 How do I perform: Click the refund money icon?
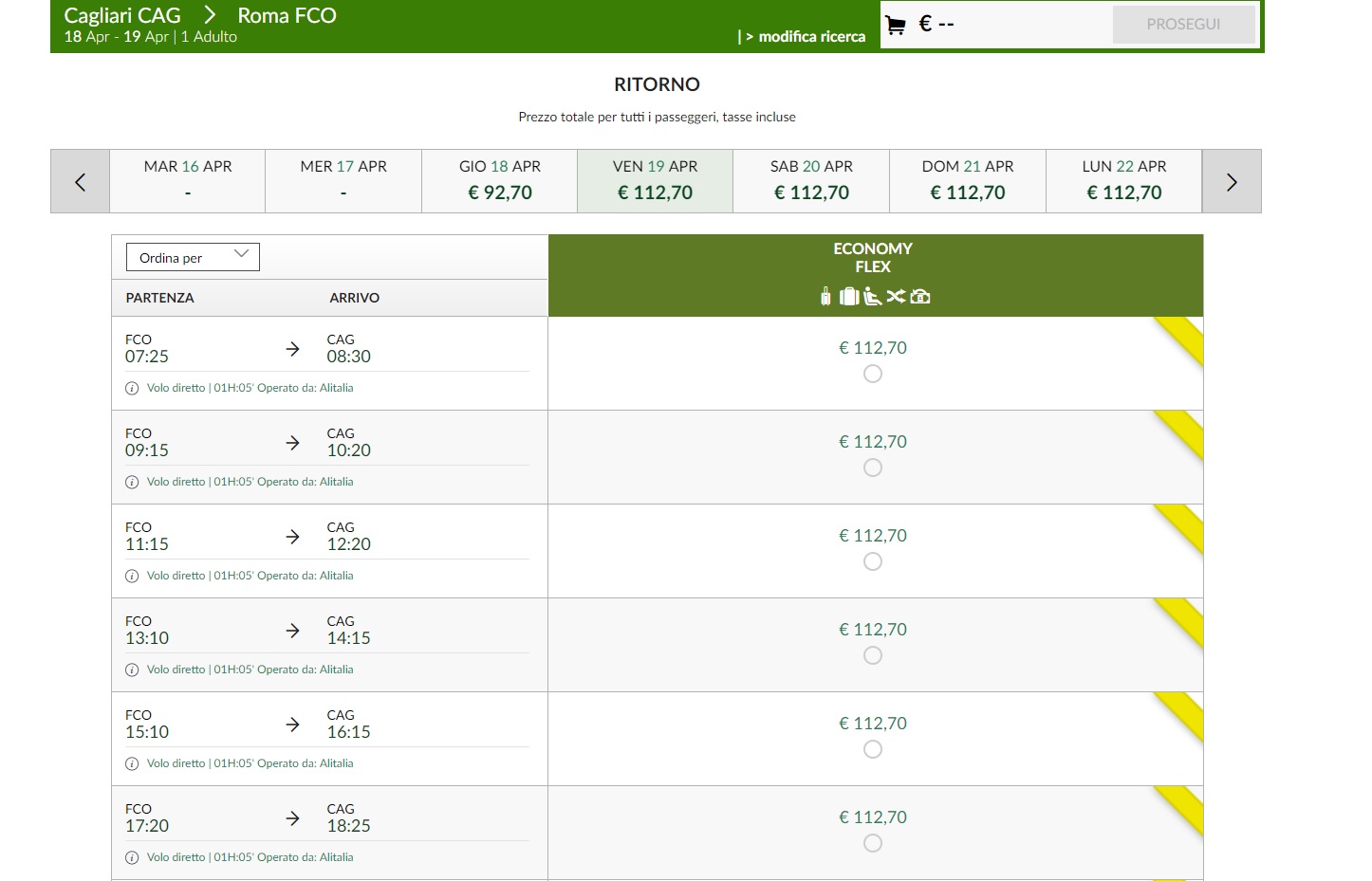[919, 297]
